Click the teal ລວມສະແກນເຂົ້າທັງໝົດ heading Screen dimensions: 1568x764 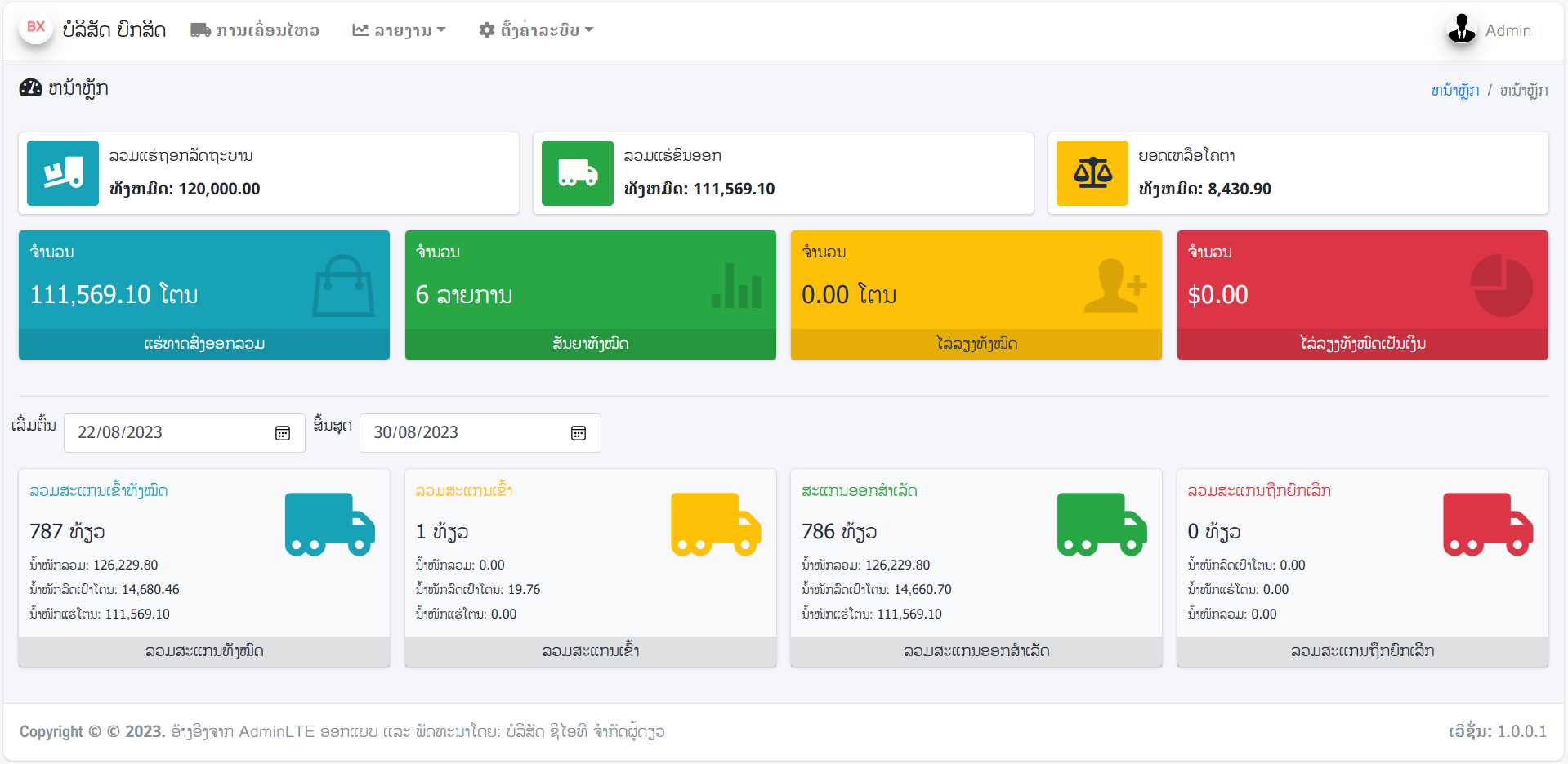99,491
